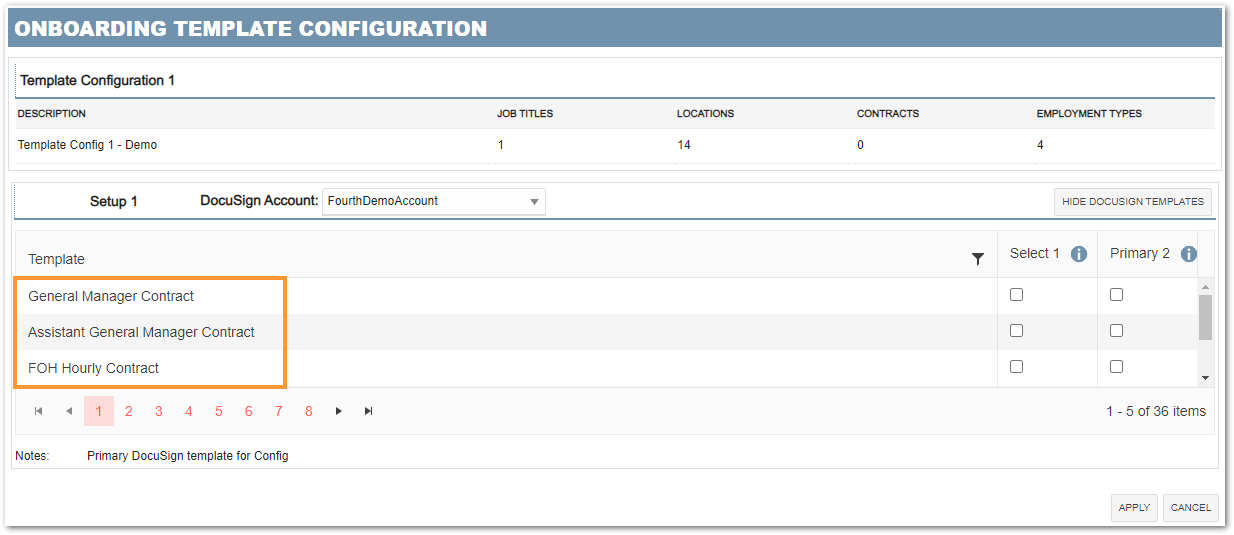Screen dimensions: 1234x535
Task: Switch to page 8 of templates
Action: point(309,411)
